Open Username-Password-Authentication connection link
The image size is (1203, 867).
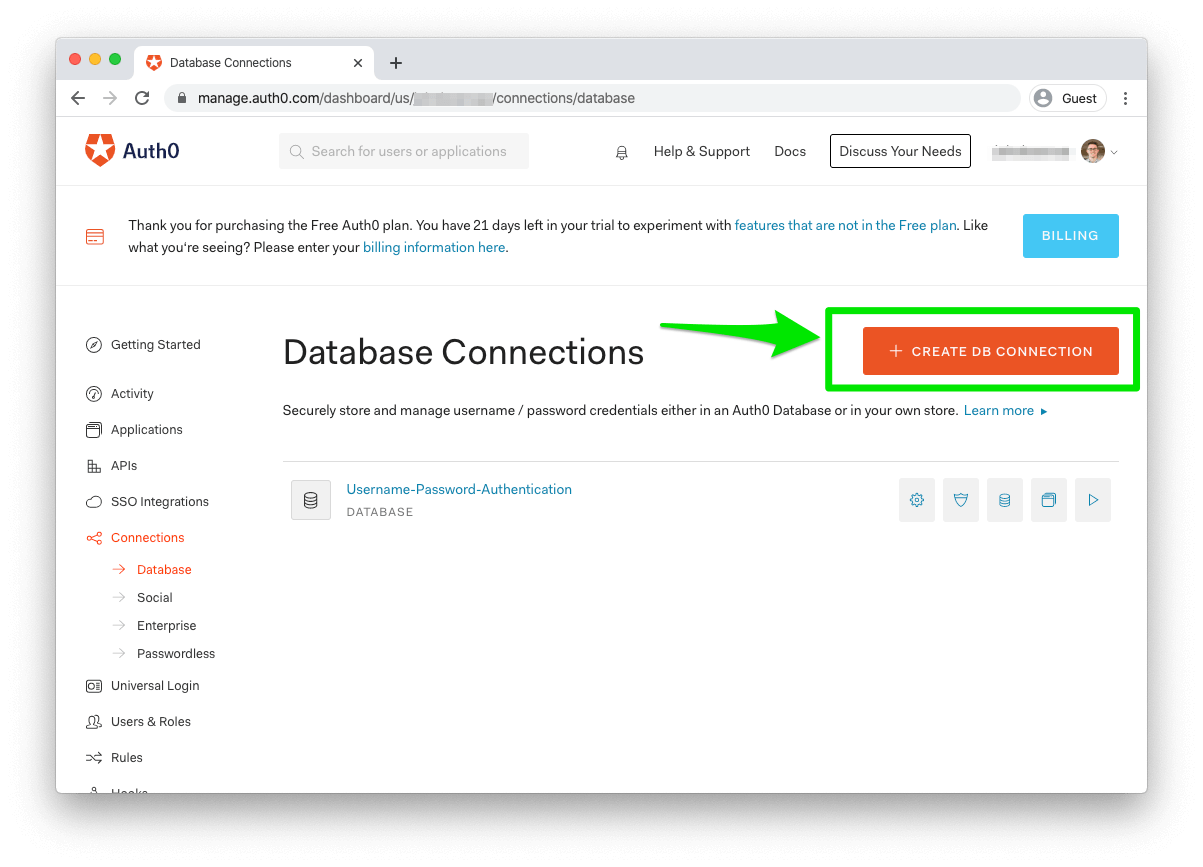(x=459, y=490)
